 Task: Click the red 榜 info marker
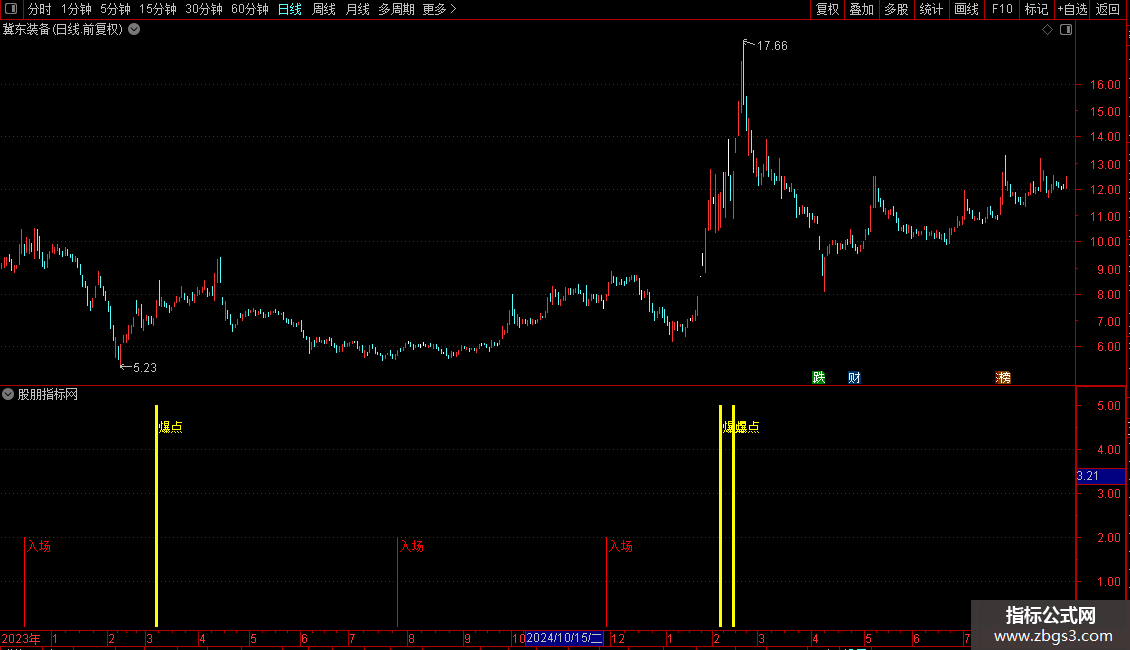(1003, 378)
